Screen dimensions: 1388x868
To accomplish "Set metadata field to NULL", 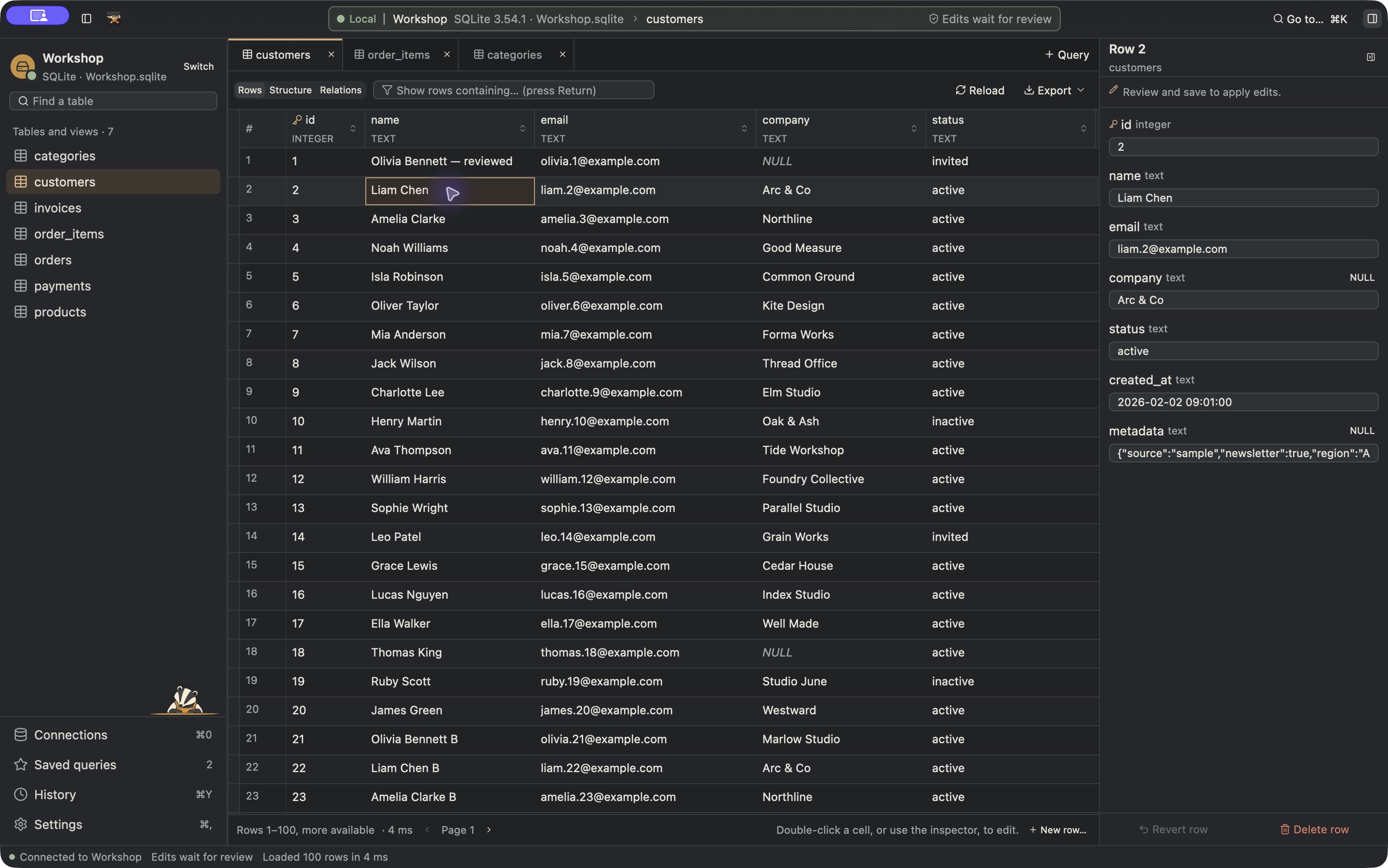I will click(x=1361, y=431).
